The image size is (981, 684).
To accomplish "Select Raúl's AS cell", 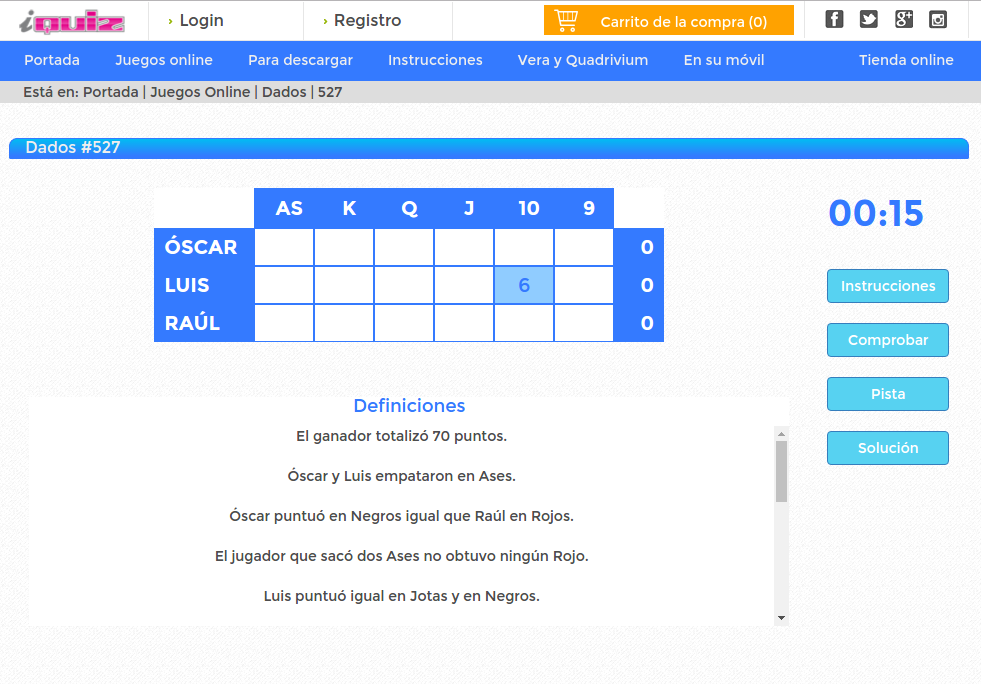I will tap(284, 323).
